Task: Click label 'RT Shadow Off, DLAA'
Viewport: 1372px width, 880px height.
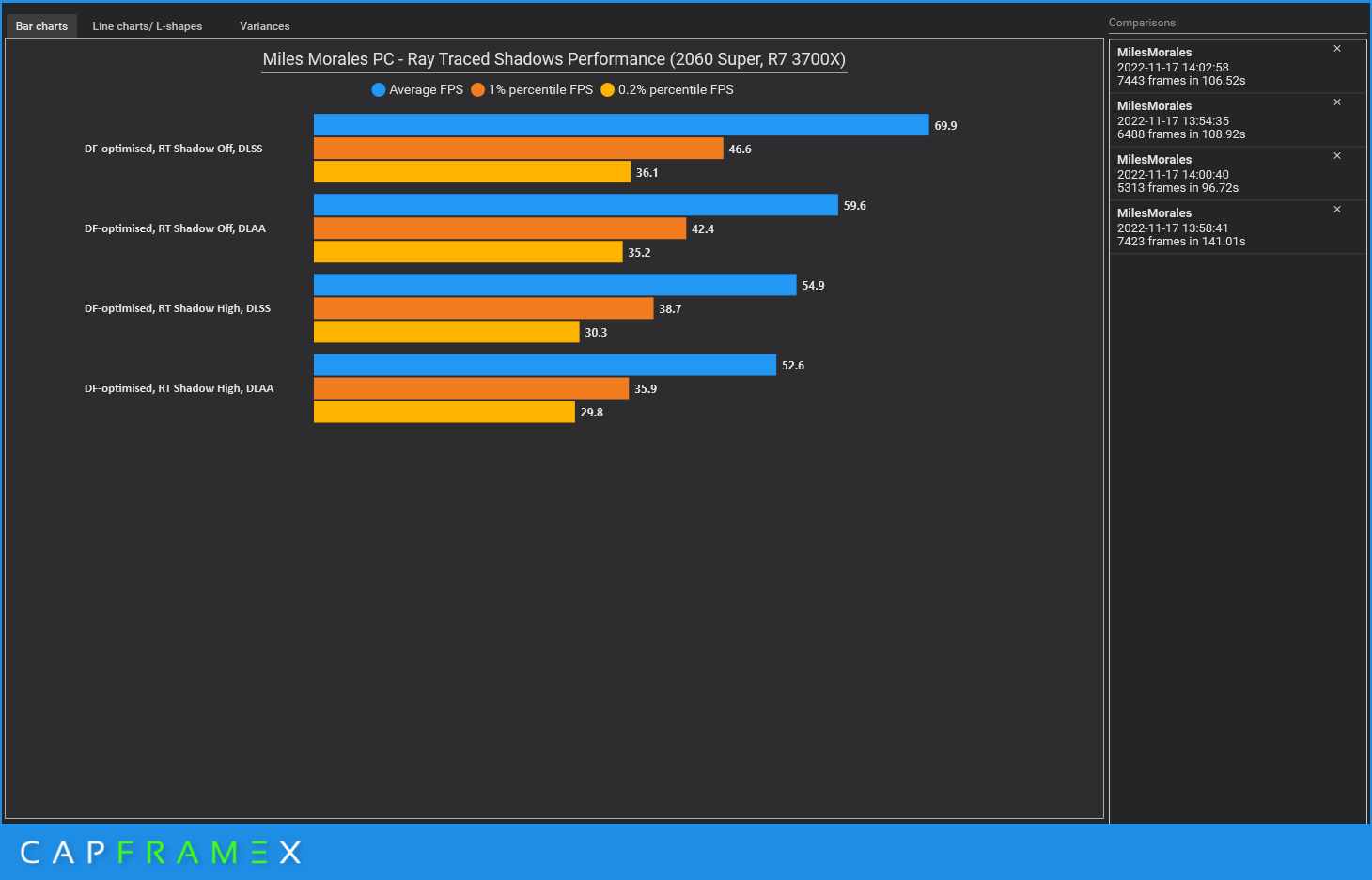Action: pos(175,228)
